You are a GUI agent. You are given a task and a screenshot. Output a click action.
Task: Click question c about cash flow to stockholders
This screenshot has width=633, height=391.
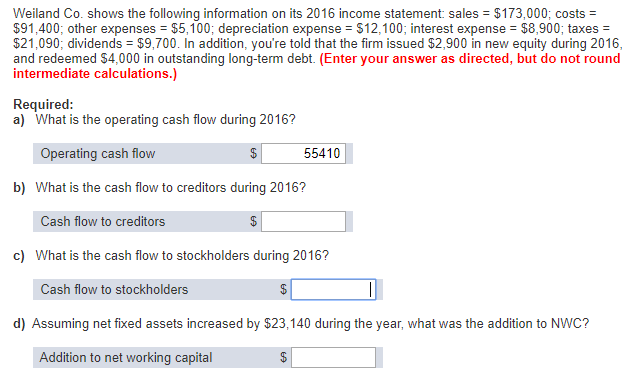(x=171, y=255)
